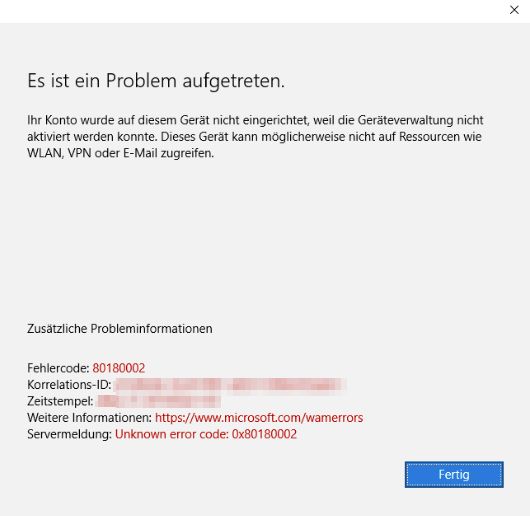Click the Unknown error code 0x80180002 message
Image resolution: width=530 pixels, height=516 pixels.
[x=206, y=434]
